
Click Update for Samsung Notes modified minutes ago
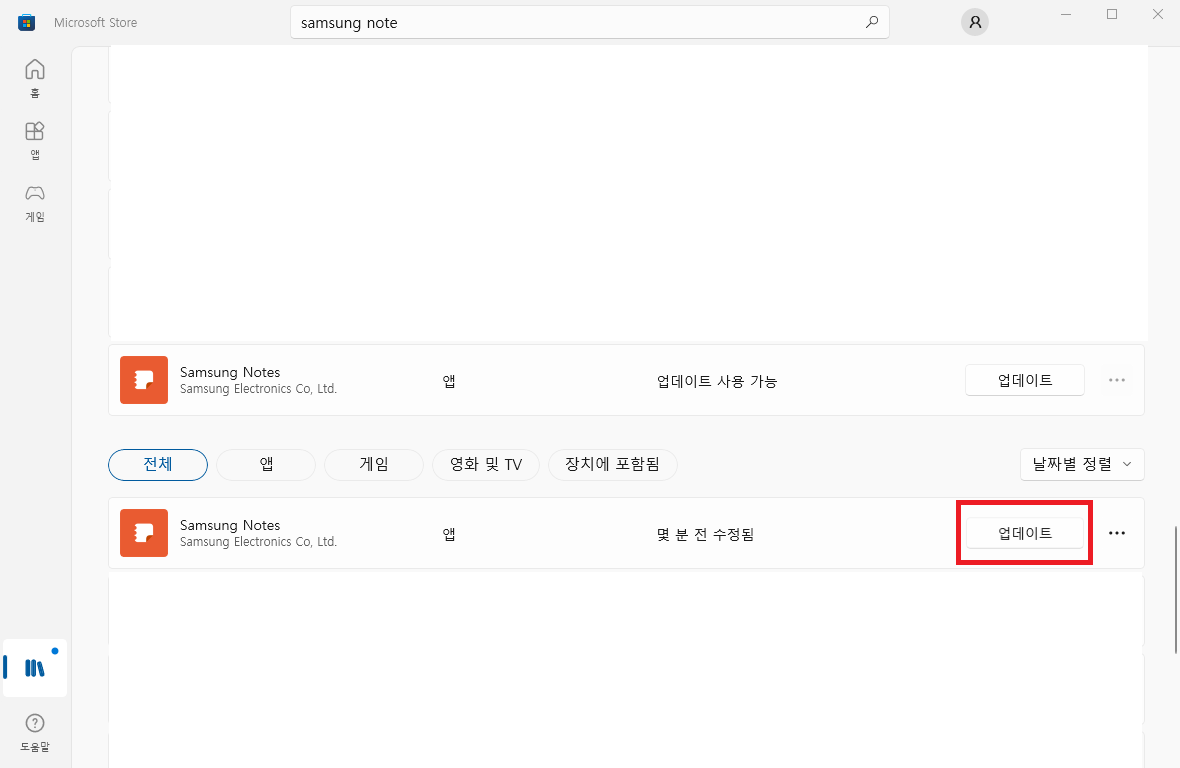pyautogui.click(x=1025, y=533)
